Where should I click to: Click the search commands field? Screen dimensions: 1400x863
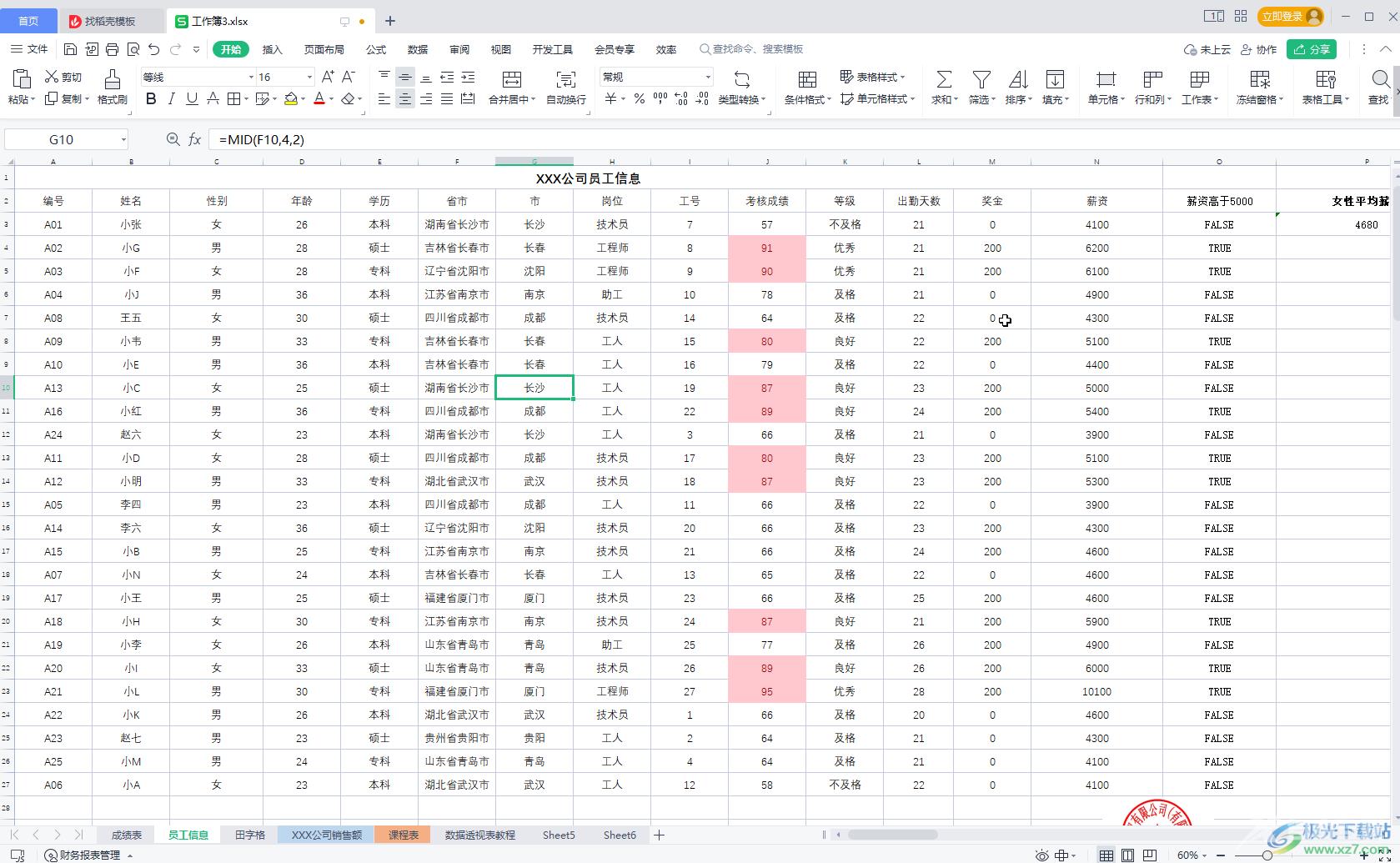[x=752, y=49]
